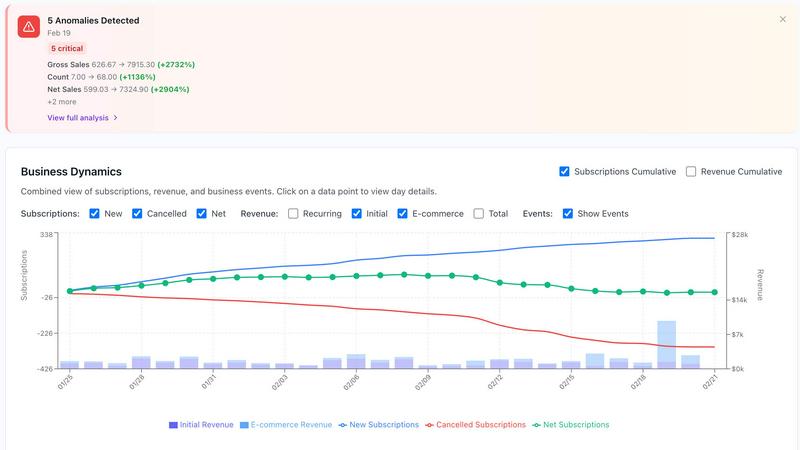This screenshot has height=450, width=800.
Task: Enable the Revenue Cumulative checkbox
Action: 691,171
